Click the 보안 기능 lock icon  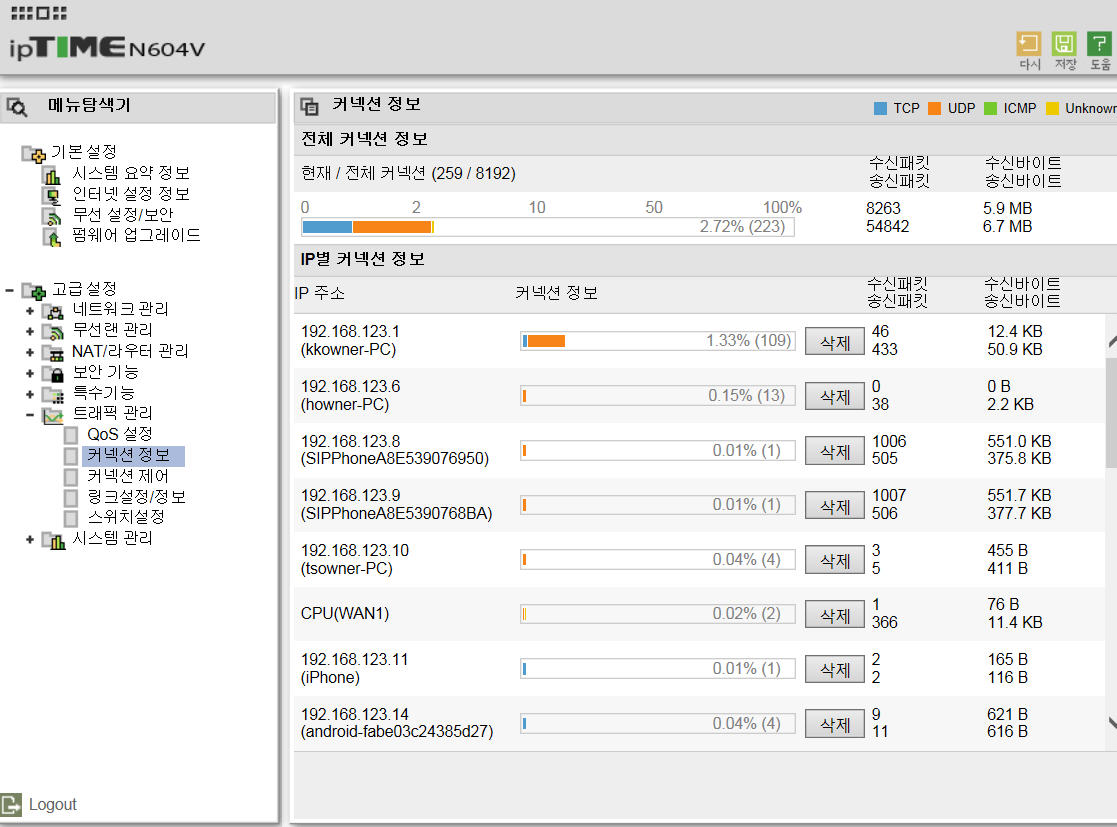pyautogui.click(x=53, y=373)
